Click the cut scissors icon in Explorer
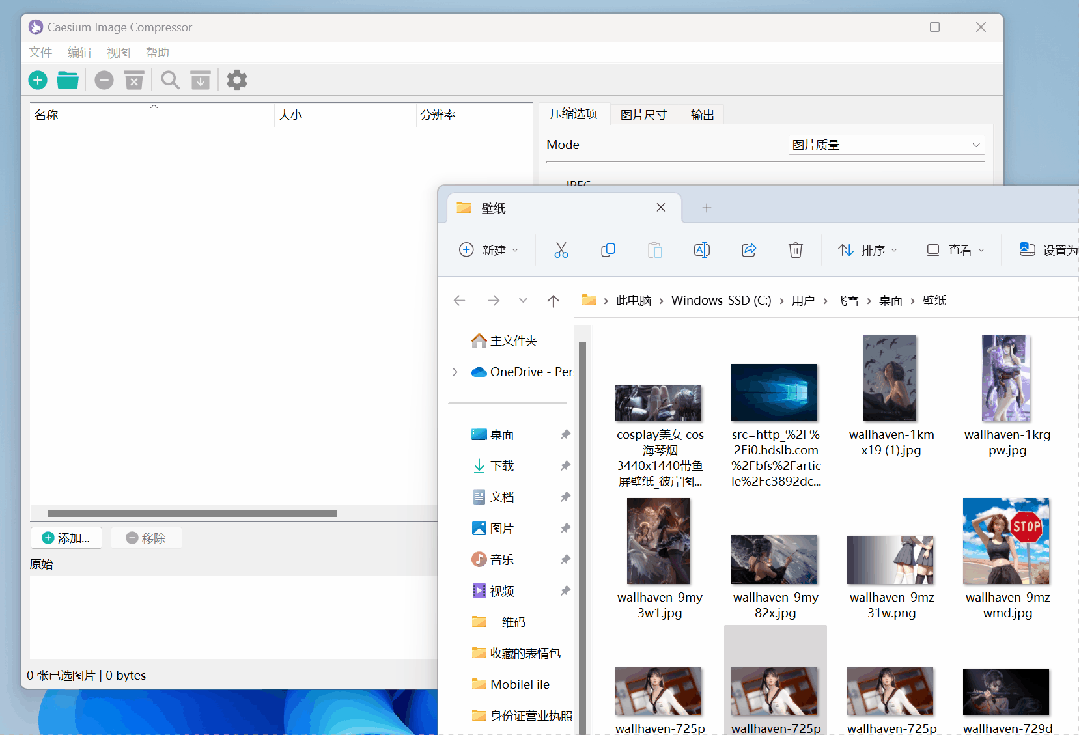Image resolution: width=1079 pixels, height=735 pixels. coord(561,250)
